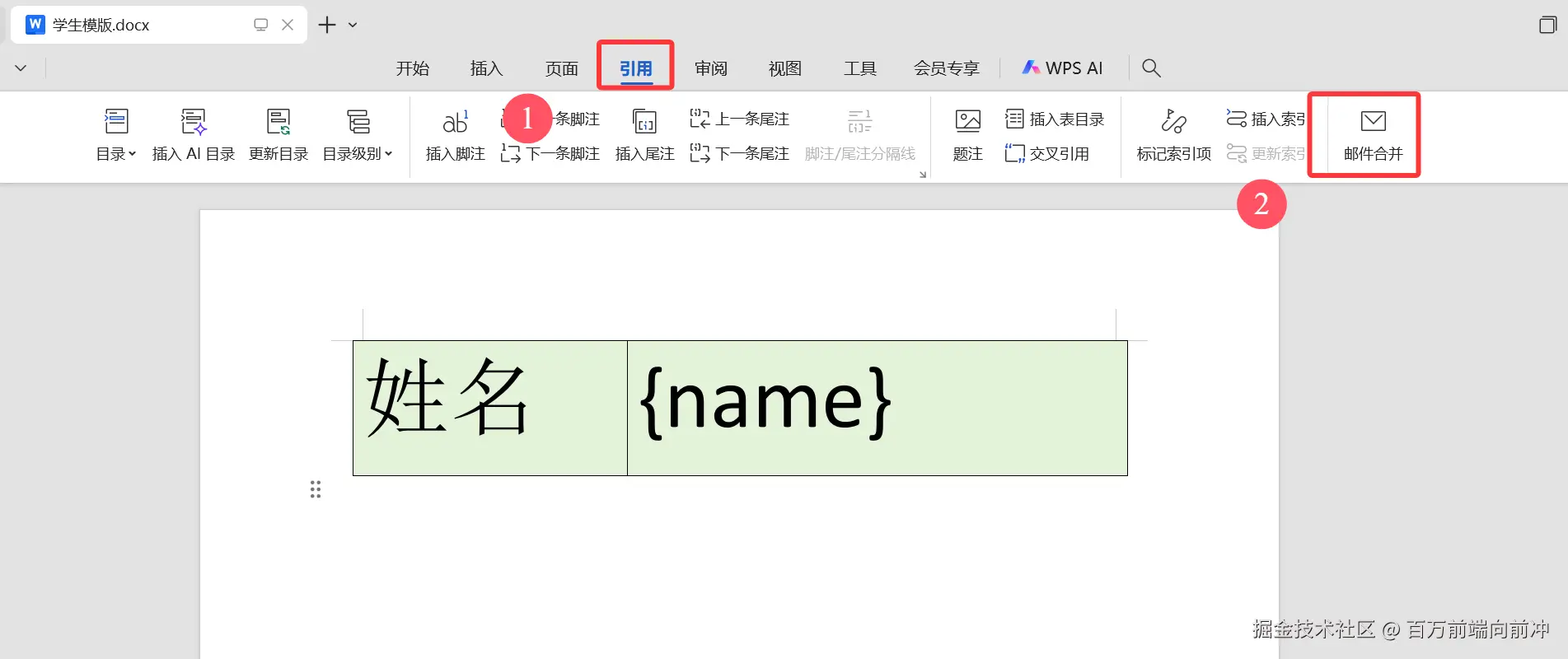Screen dimensions: 1568x659
Task: Switch to the 开始 tab
Action: tap(413, 68)
